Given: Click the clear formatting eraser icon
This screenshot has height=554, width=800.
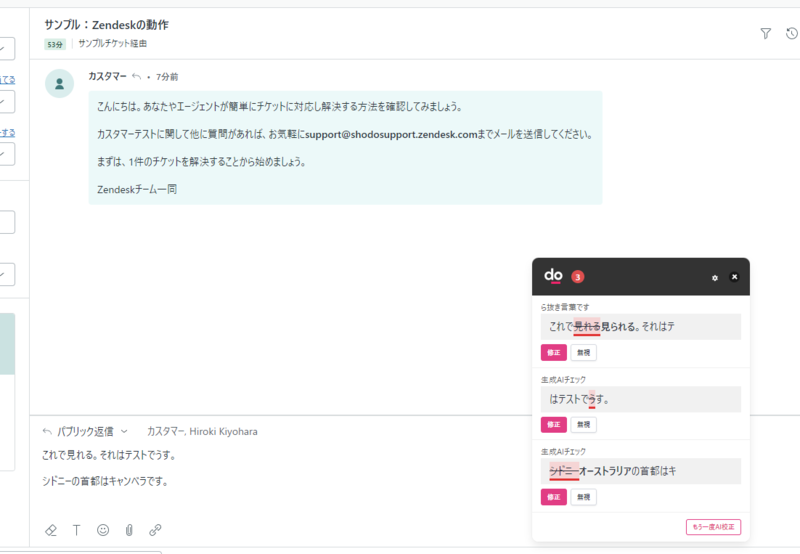Looking at the screenshot, I should coord(51,530).
